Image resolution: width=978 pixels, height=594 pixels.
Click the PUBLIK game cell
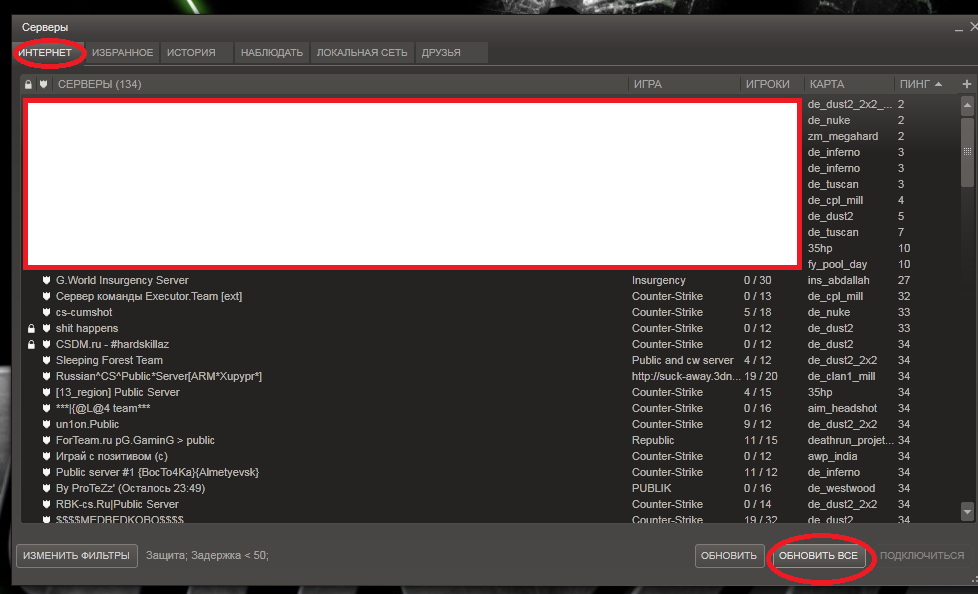[652, 489]
